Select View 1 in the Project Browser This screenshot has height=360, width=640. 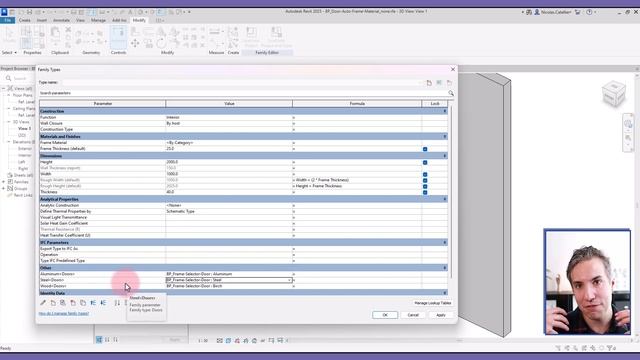coord(24,129)
